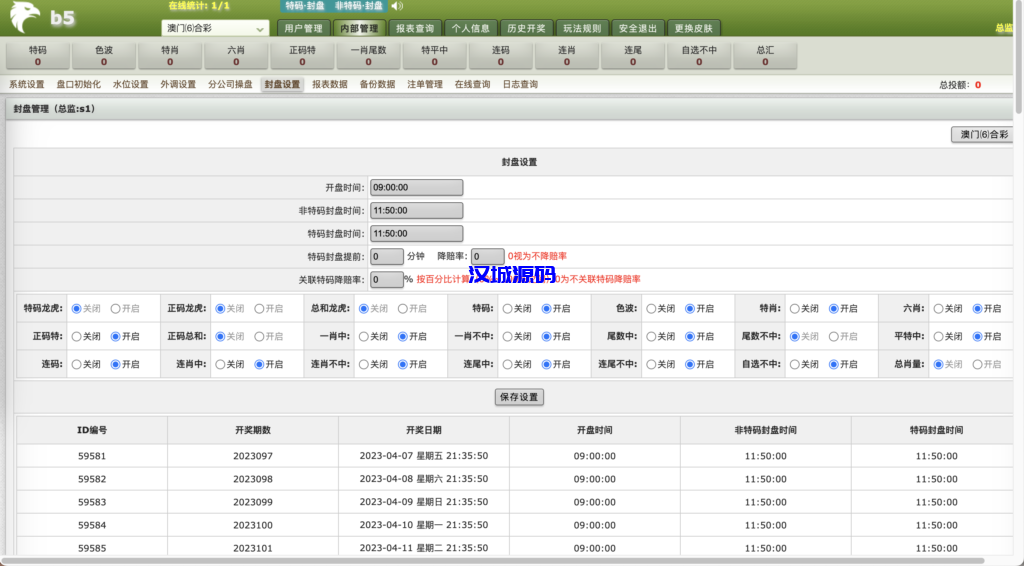Click the 安全退出 logout tab
The height and width of the screenshot is (566, 1024).
coord(637,28)
